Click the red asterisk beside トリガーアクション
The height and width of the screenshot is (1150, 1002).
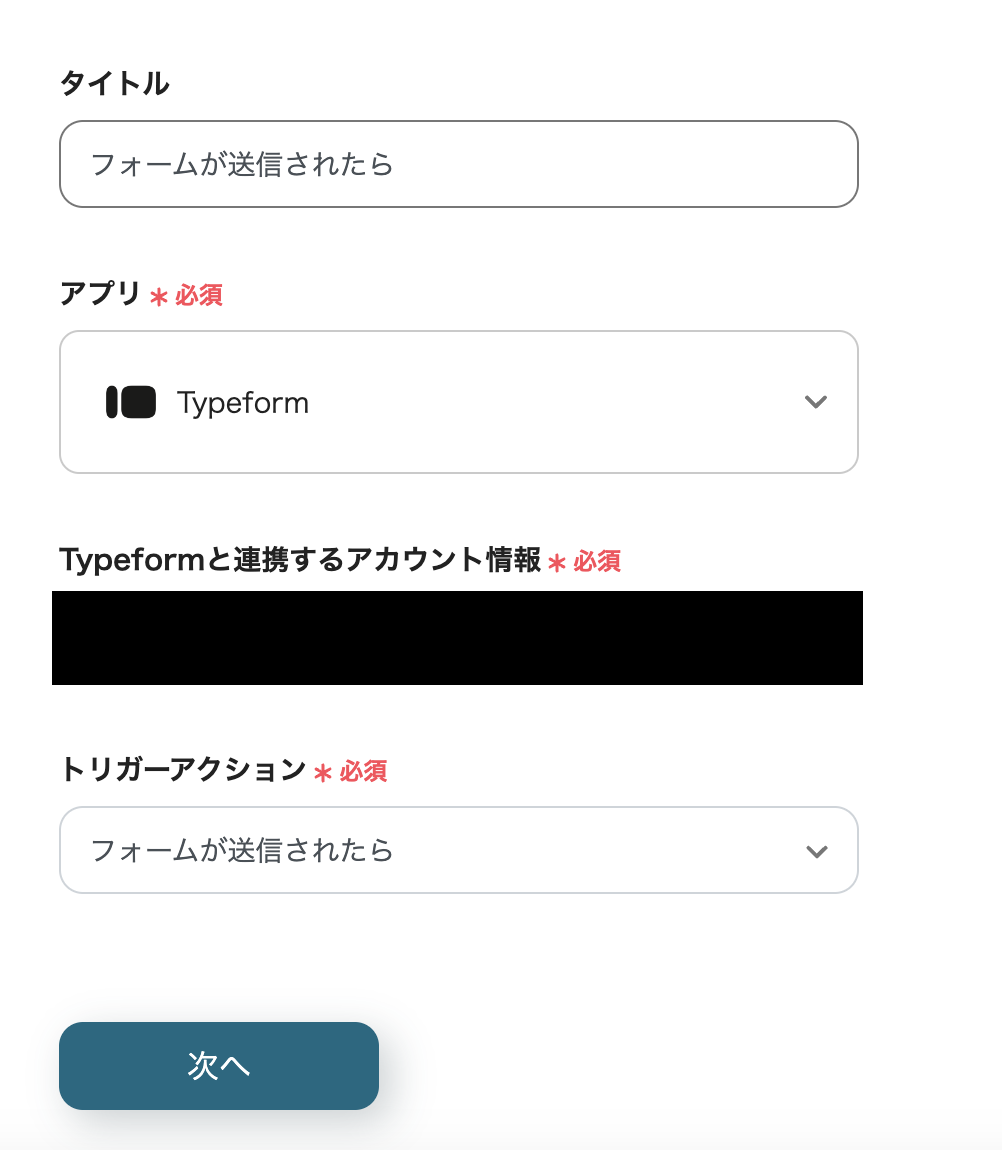(322, 773)
